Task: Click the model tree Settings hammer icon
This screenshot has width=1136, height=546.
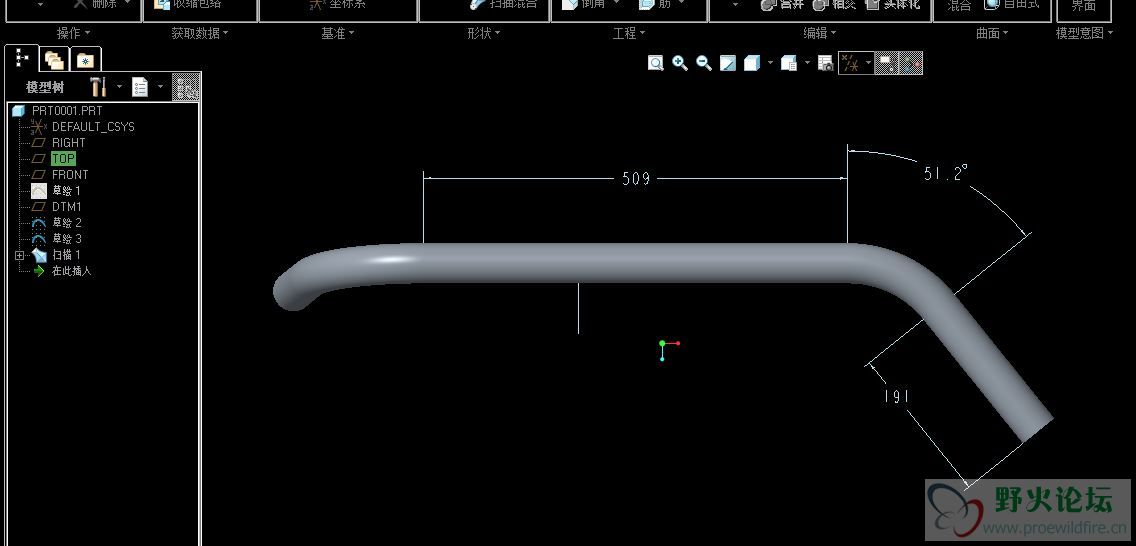Action: click(99, 87)
